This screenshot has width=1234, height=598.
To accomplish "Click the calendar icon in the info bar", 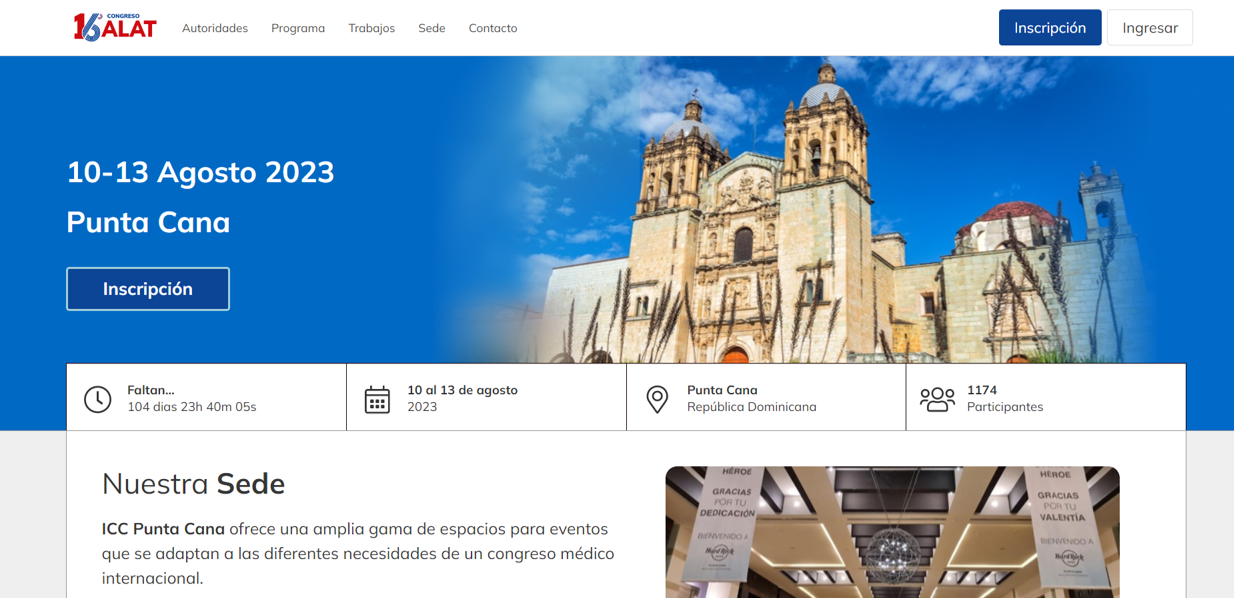I will [x=377, y=399].
